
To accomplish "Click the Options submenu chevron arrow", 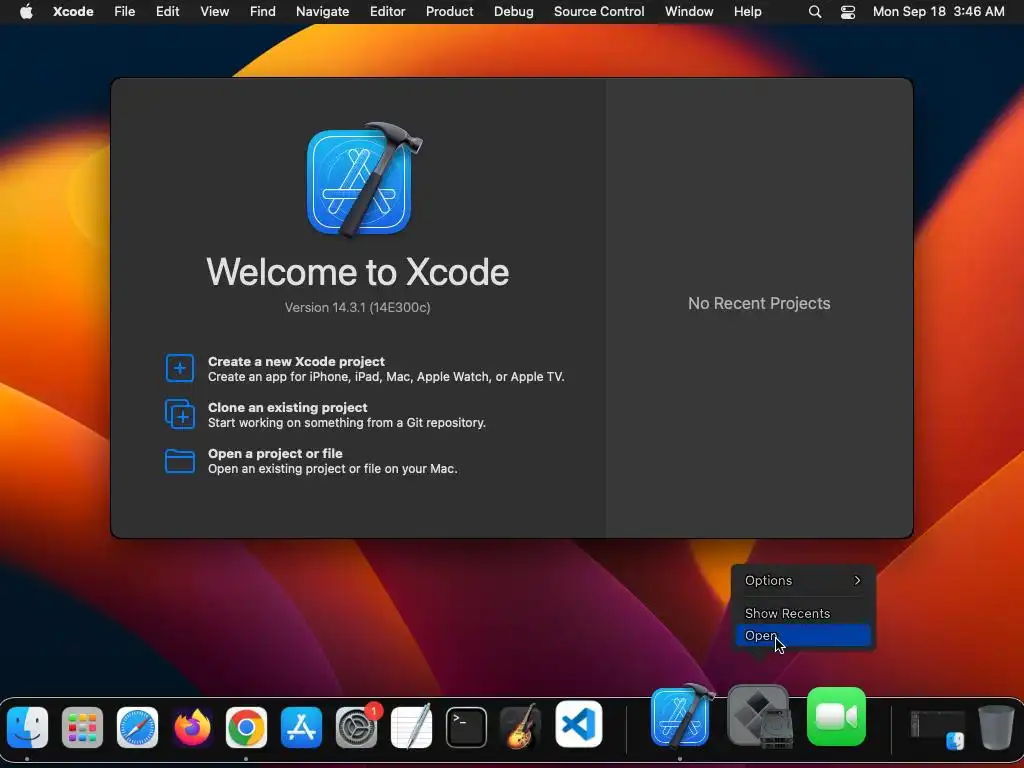I will pos(857,581).
